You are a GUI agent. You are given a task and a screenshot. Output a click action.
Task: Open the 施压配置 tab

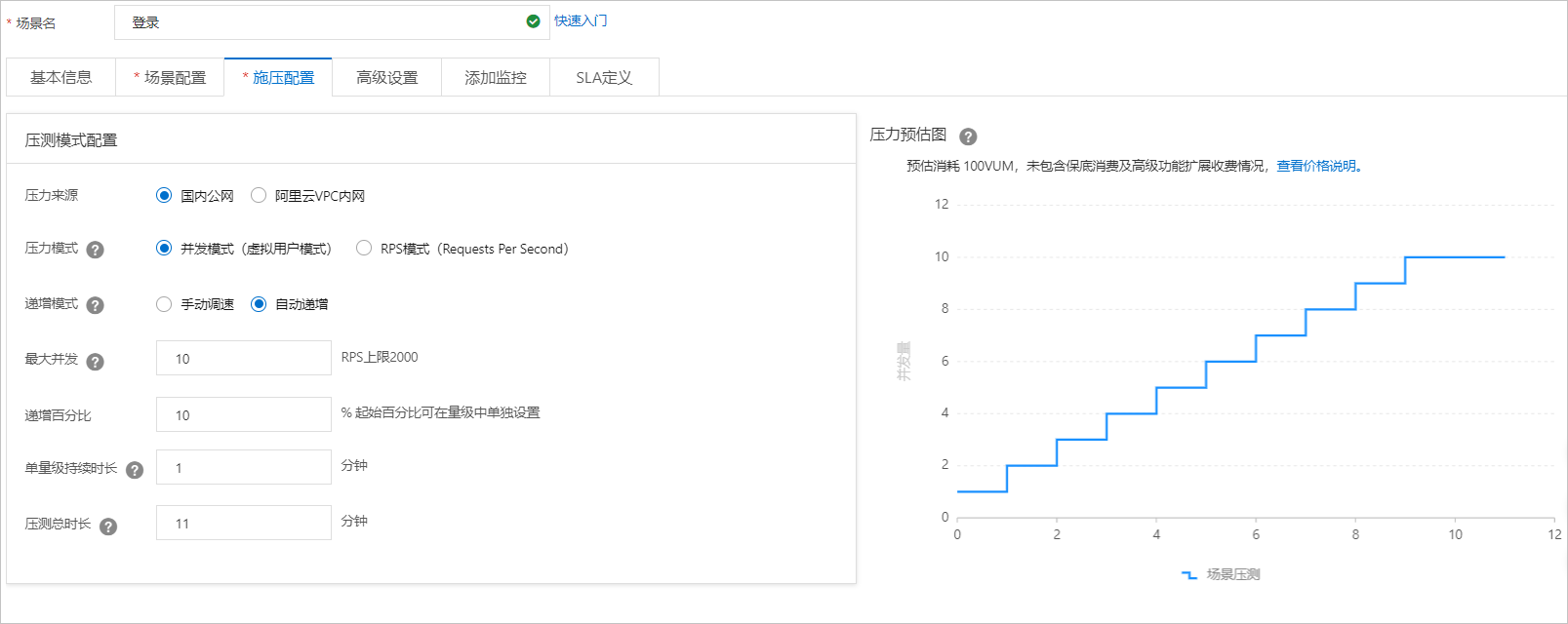[278, 77]
